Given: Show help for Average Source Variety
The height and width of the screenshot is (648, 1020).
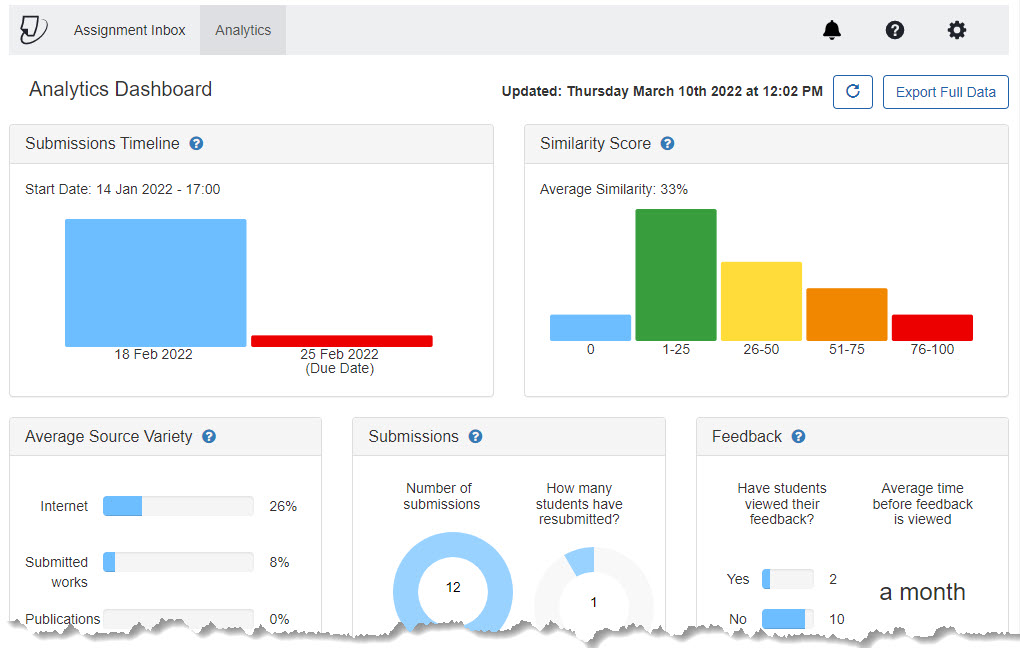Looking at the screenshot, I should pyautogui.click(x=209, y=437).
